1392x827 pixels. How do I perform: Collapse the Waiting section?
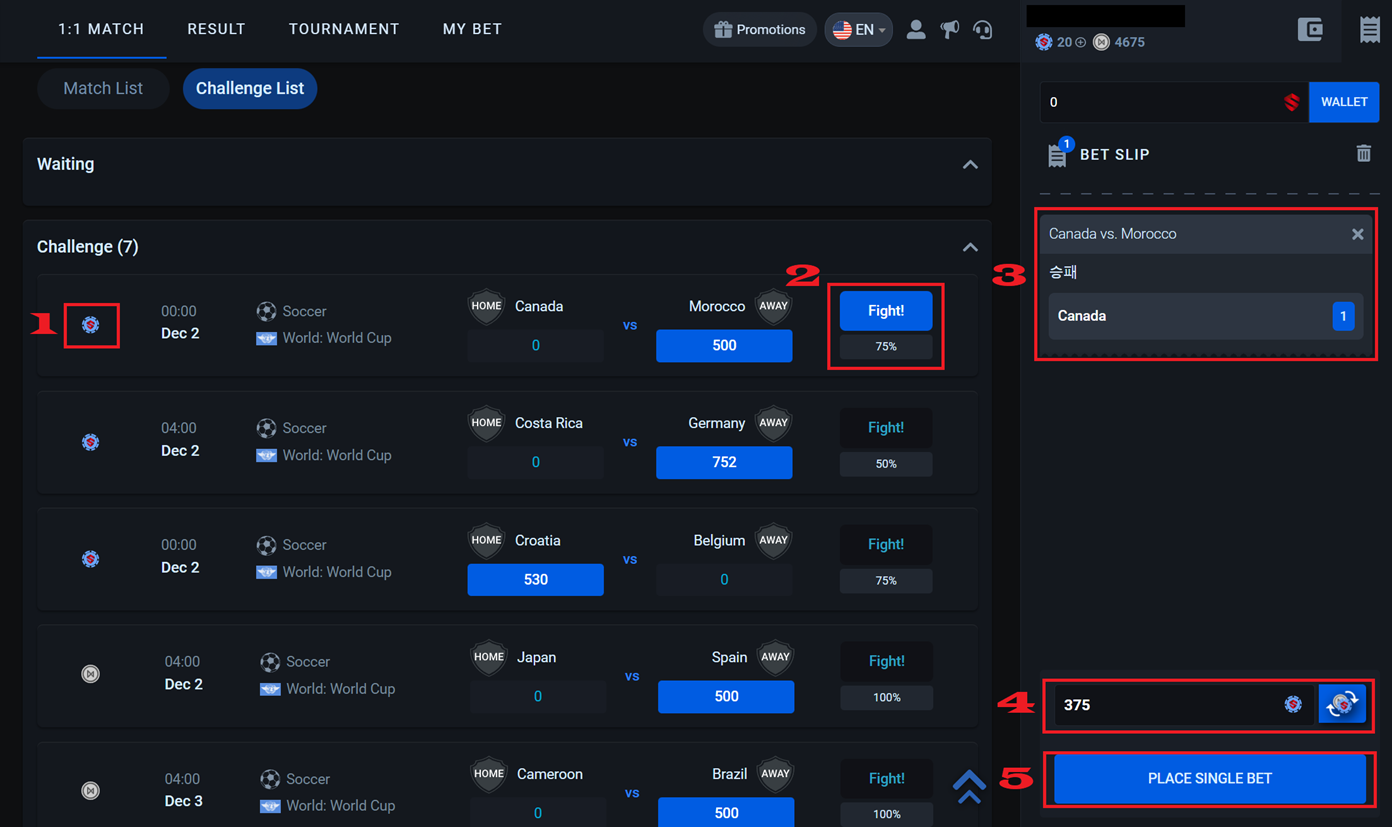(969, 165)
